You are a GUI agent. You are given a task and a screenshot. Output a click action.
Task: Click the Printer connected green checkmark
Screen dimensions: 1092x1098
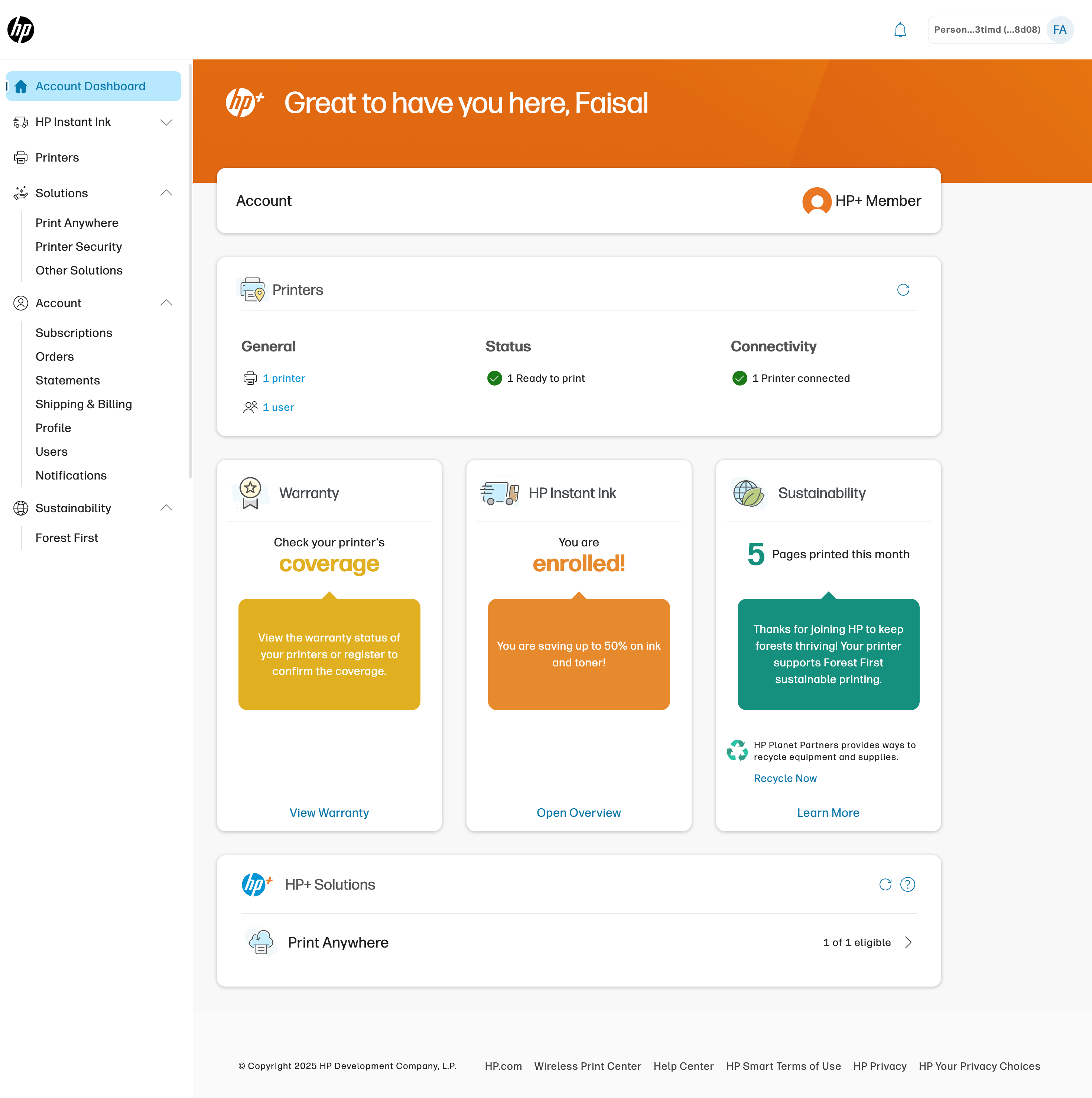pos(739,379)
